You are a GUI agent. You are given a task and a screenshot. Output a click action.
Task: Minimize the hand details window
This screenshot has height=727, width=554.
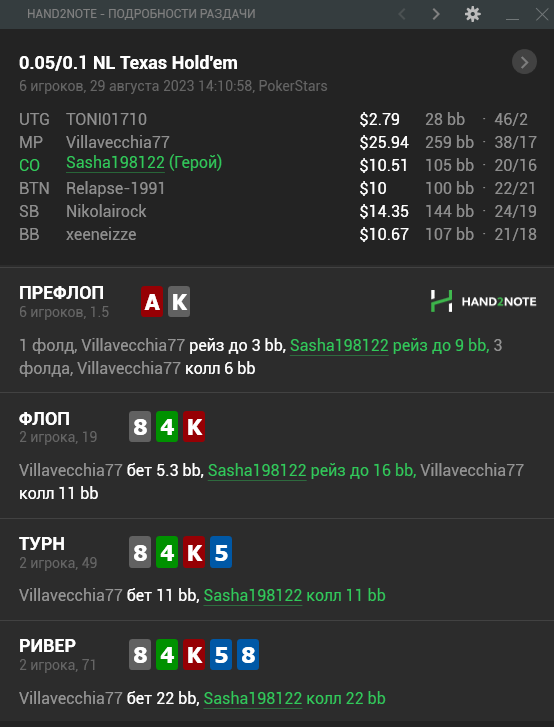point(512,14)
